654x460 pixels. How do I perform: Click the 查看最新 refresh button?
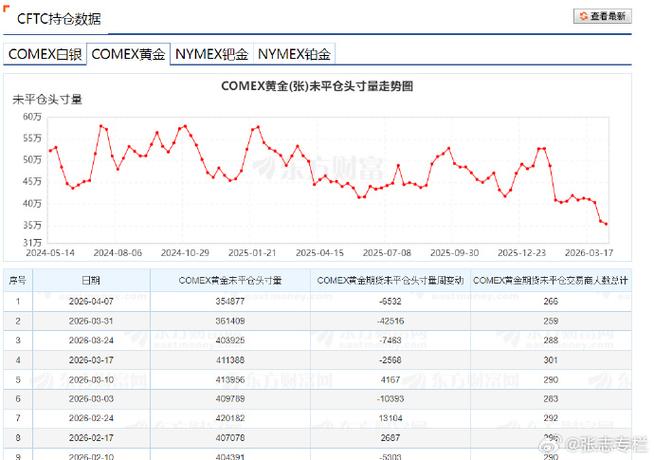click(602, 16)
